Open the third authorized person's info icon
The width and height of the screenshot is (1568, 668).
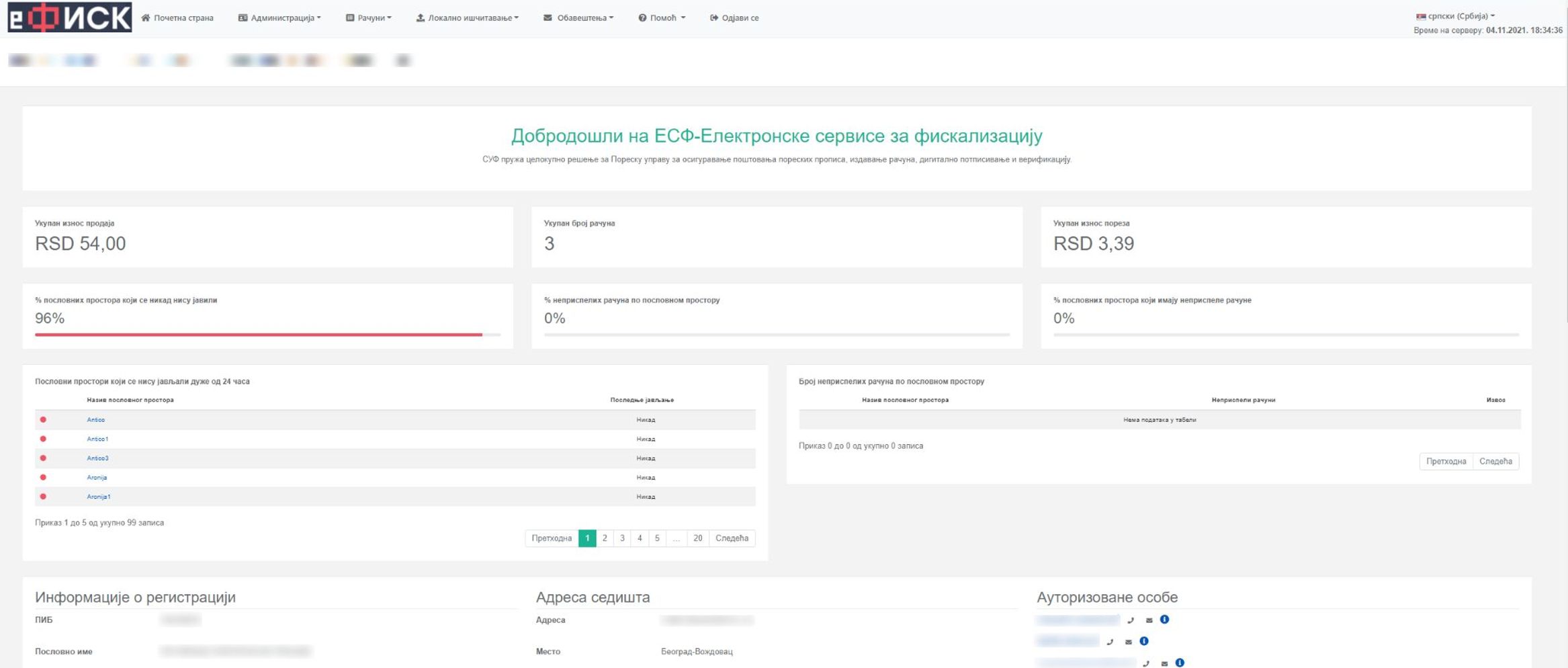tap(1180, 663)
